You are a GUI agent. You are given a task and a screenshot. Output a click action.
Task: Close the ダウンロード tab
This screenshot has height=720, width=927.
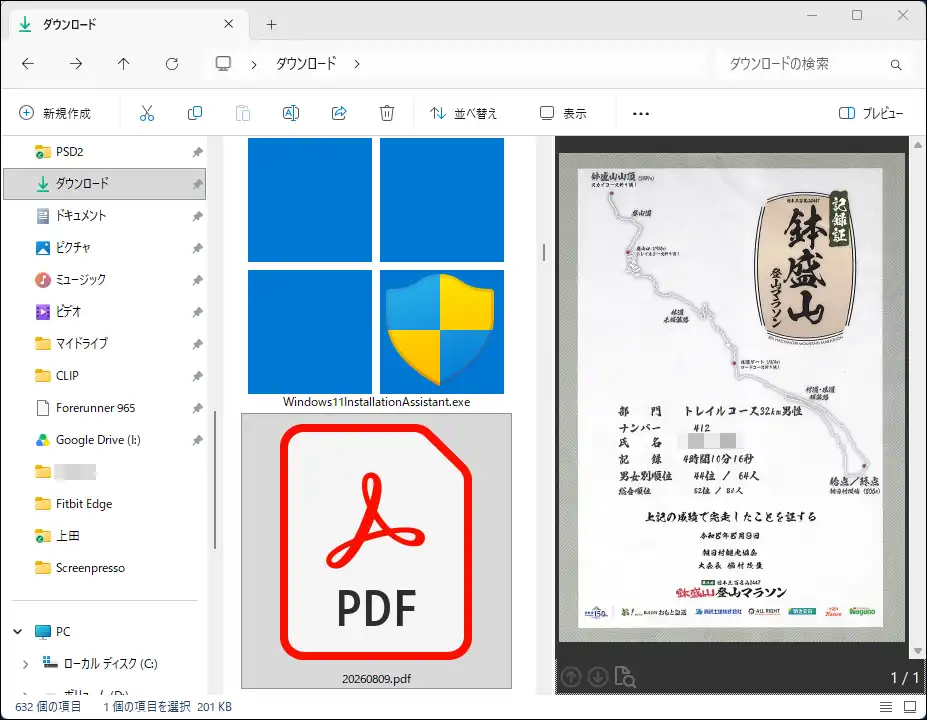[x=229, y=24]
